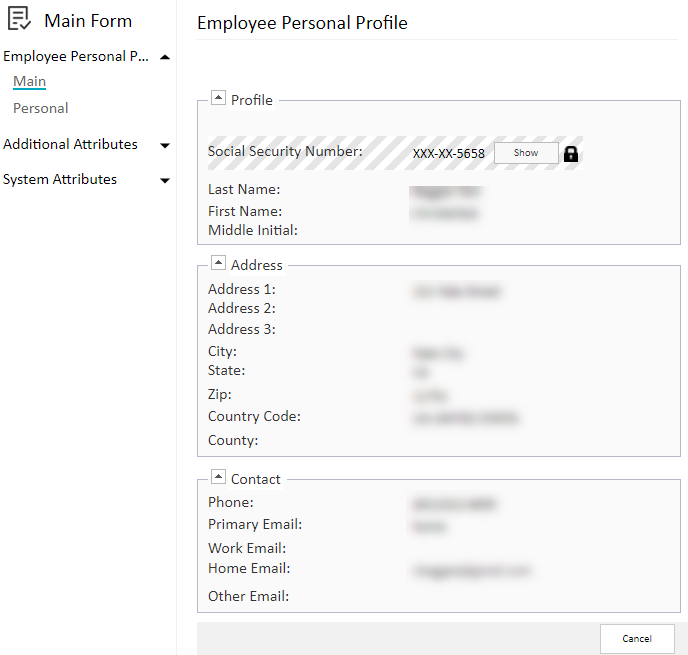688x655 pixels.
Task: Cancel the Employee Personal Profile form
Action: click(x=637, y=638)
